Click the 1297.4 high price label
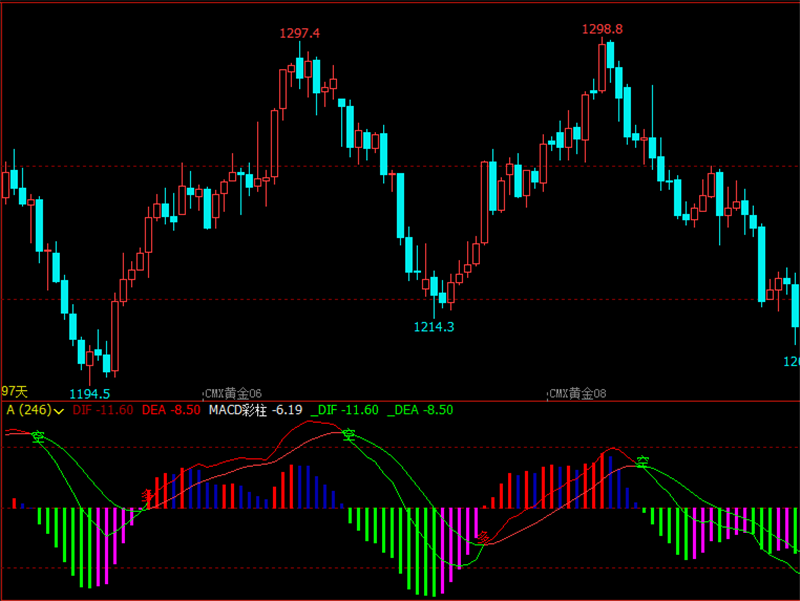The width and height of the screenshot is (800, 601). 299,33
